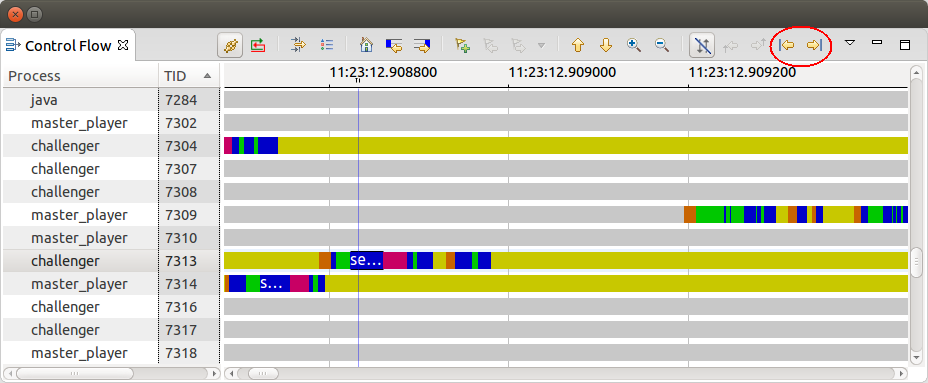
Task: Open the view menu triangle
Action: [x=850, y=43]
